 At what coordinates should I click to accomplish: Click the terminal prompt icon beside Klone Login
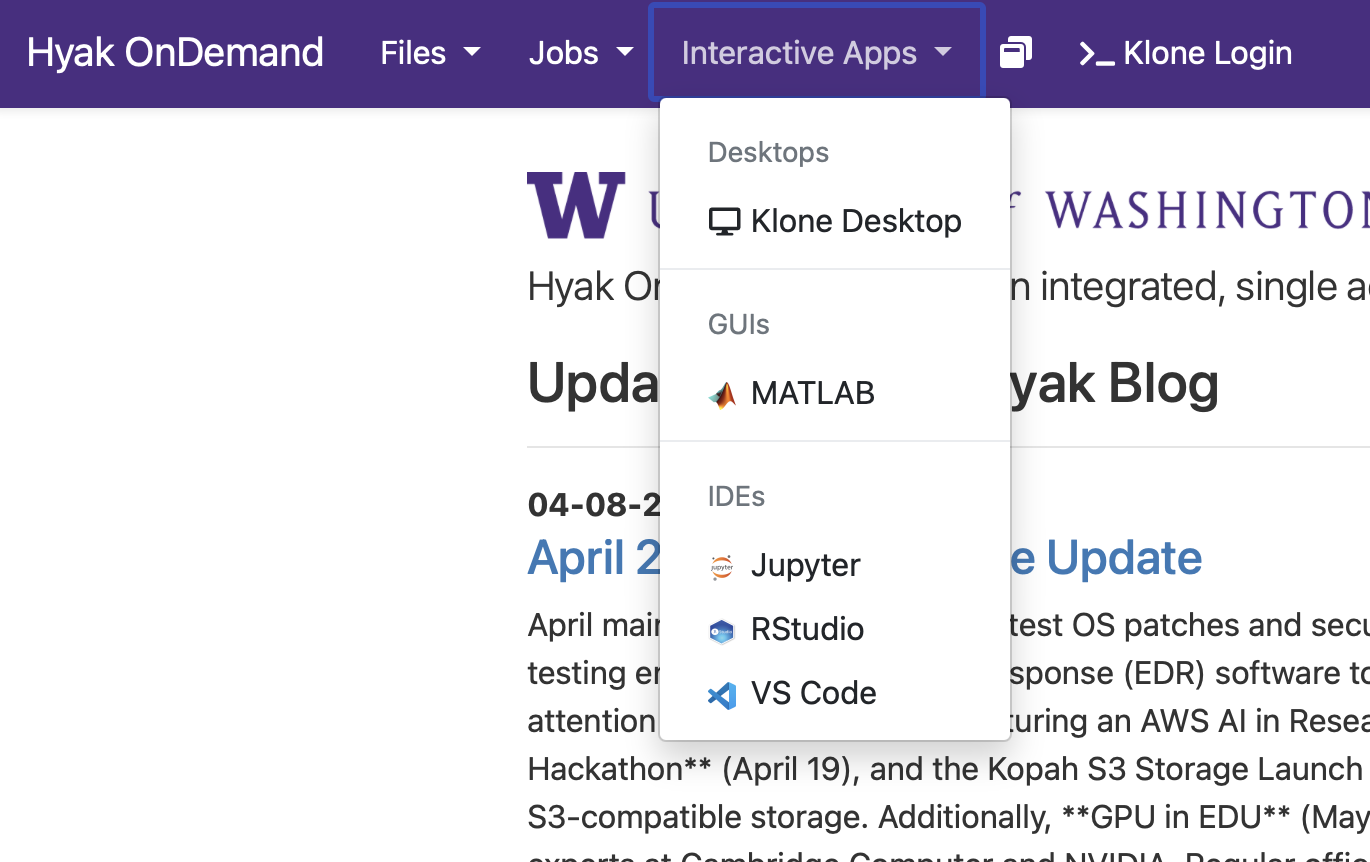point(1097,54)
